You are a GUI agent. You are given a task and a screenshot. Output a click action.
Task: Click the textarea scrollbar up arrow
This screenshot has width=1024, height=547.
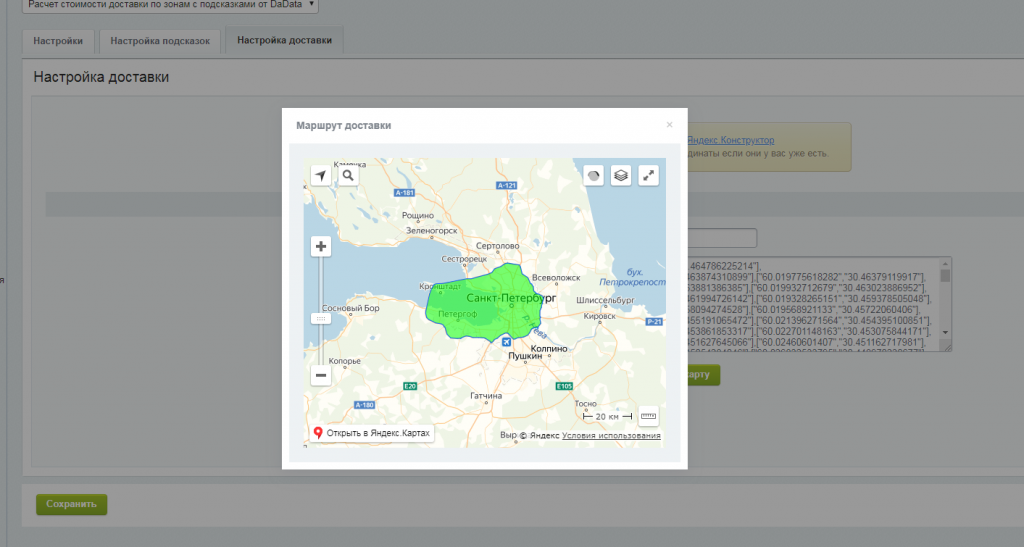[x=945, y=264]
